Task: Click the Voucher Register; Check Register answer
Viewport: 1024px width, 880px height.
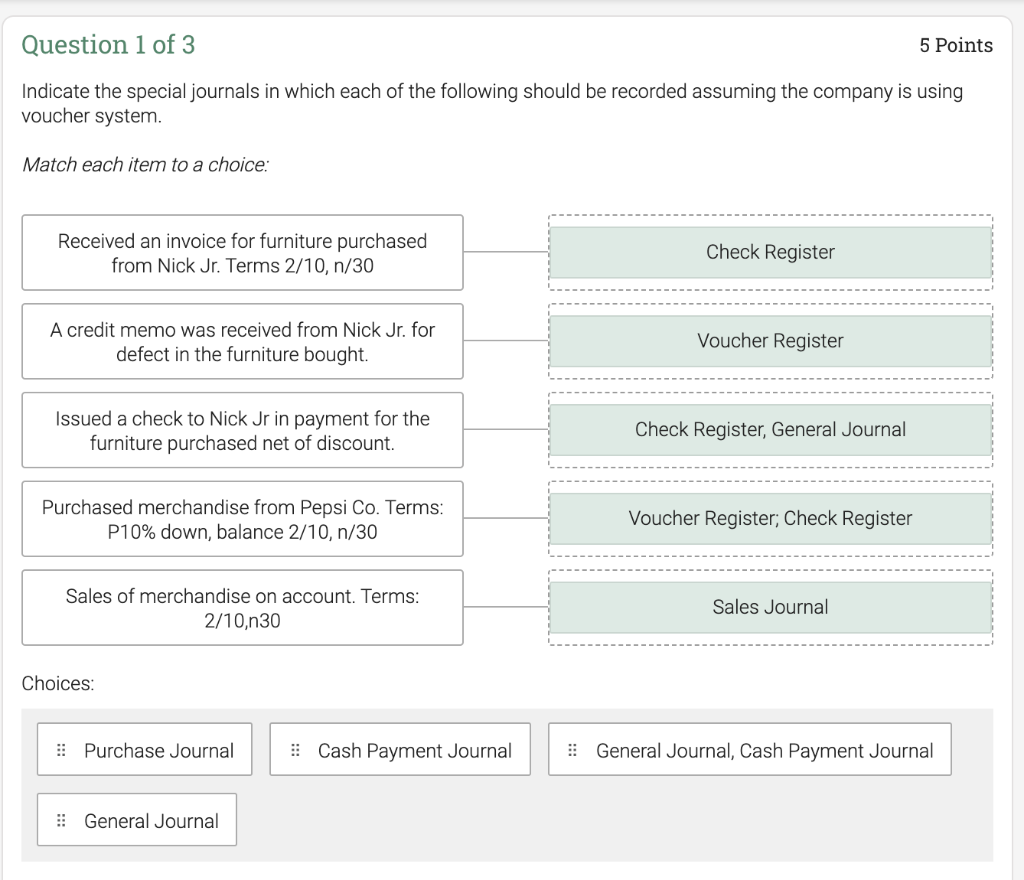Action: (771, 518)
